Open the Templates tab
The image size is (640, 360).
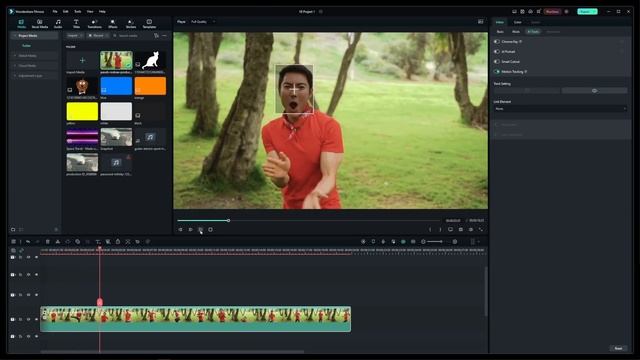149,24
